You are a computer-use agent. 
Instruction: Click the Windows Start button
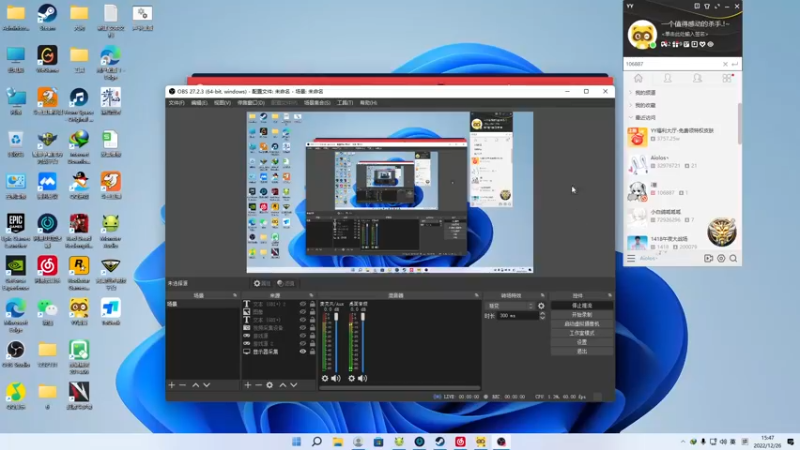click(x=296, y=442)
